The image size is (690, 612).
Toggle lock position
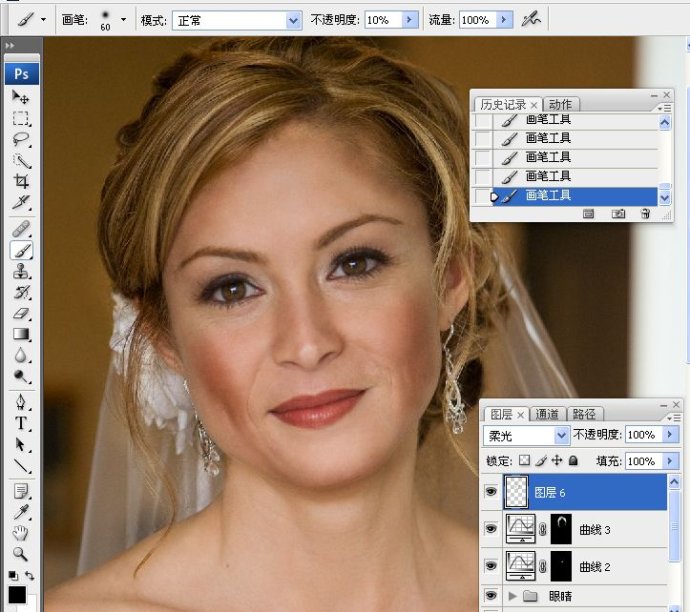coord(557,461)
